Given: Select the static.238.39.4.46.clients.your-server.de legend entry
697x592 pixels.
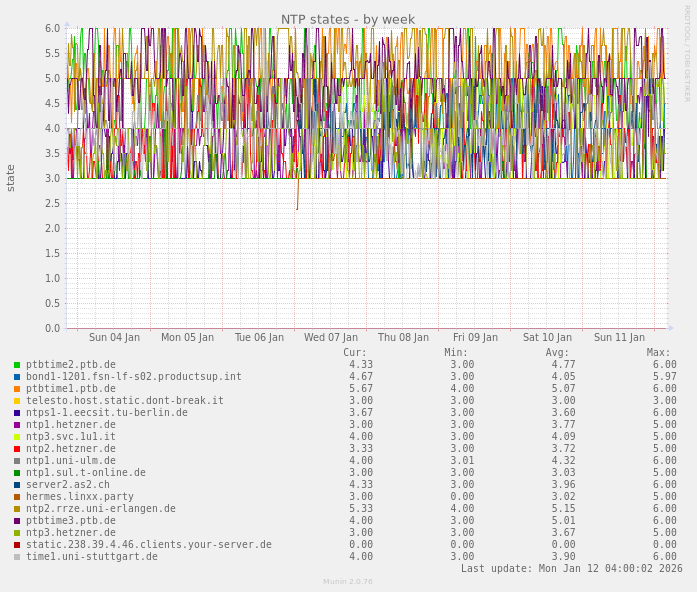Looking at the screenshot, I should pyautogui.click(x=148, y=545).
